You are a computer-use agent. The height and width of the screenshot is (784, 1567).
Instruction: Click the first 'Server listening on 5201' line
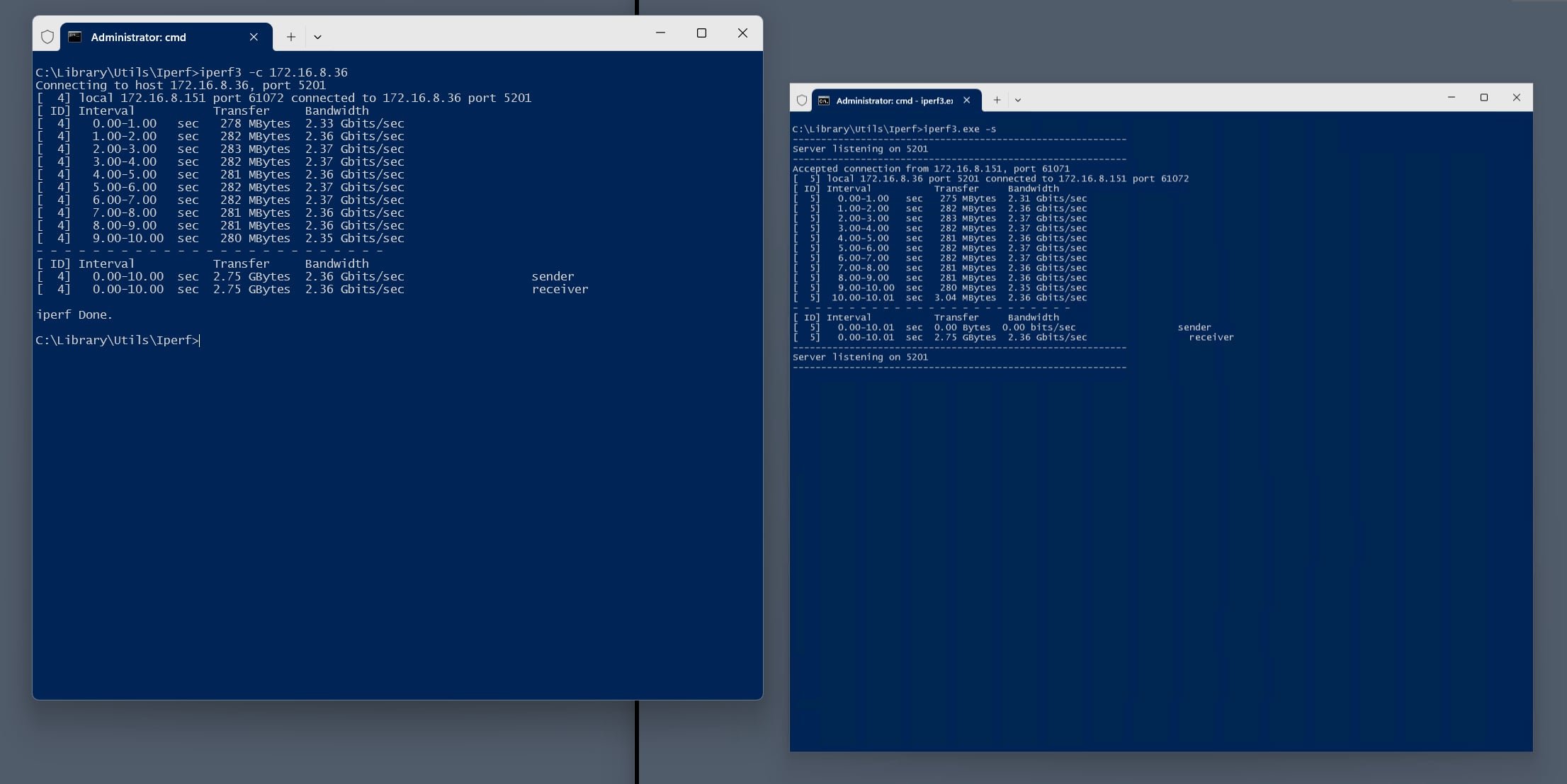860,149
